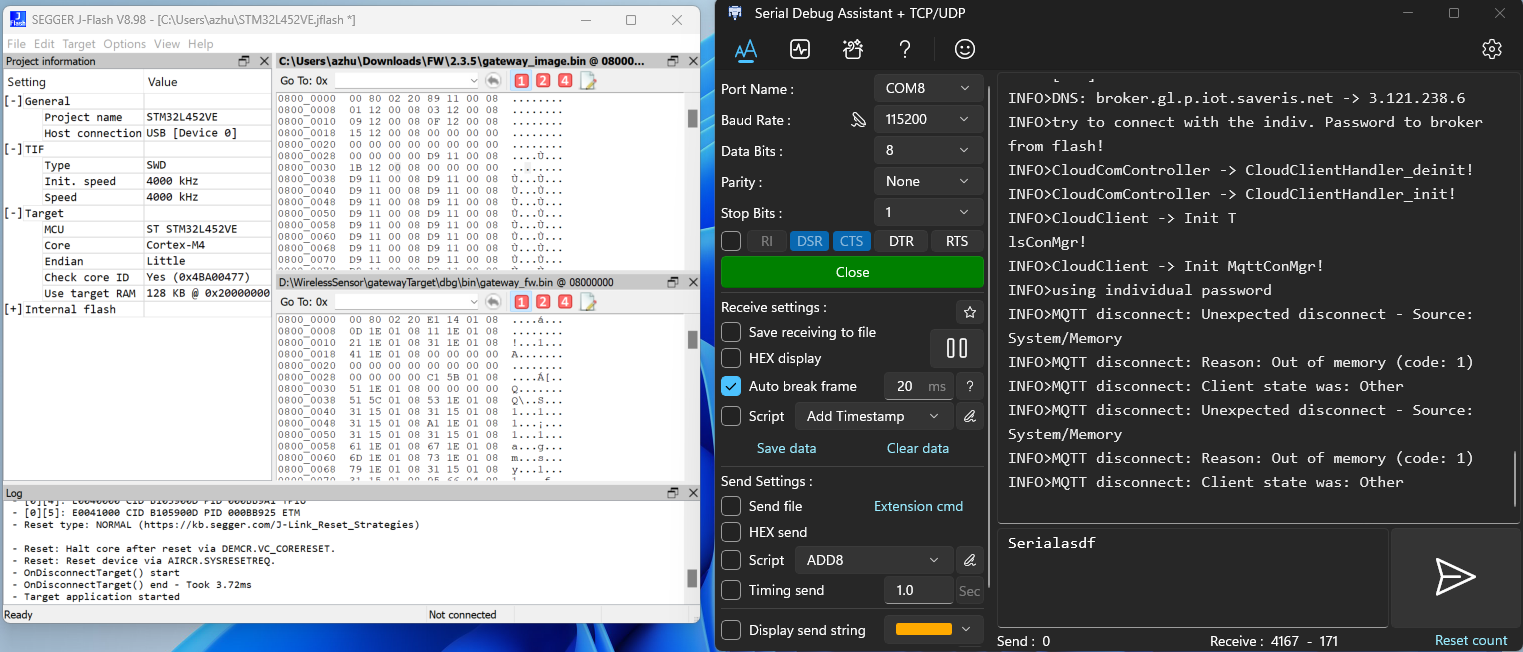Close the Project information panel
Viewport: 1523px width, 652px height.
coord(262,61)
